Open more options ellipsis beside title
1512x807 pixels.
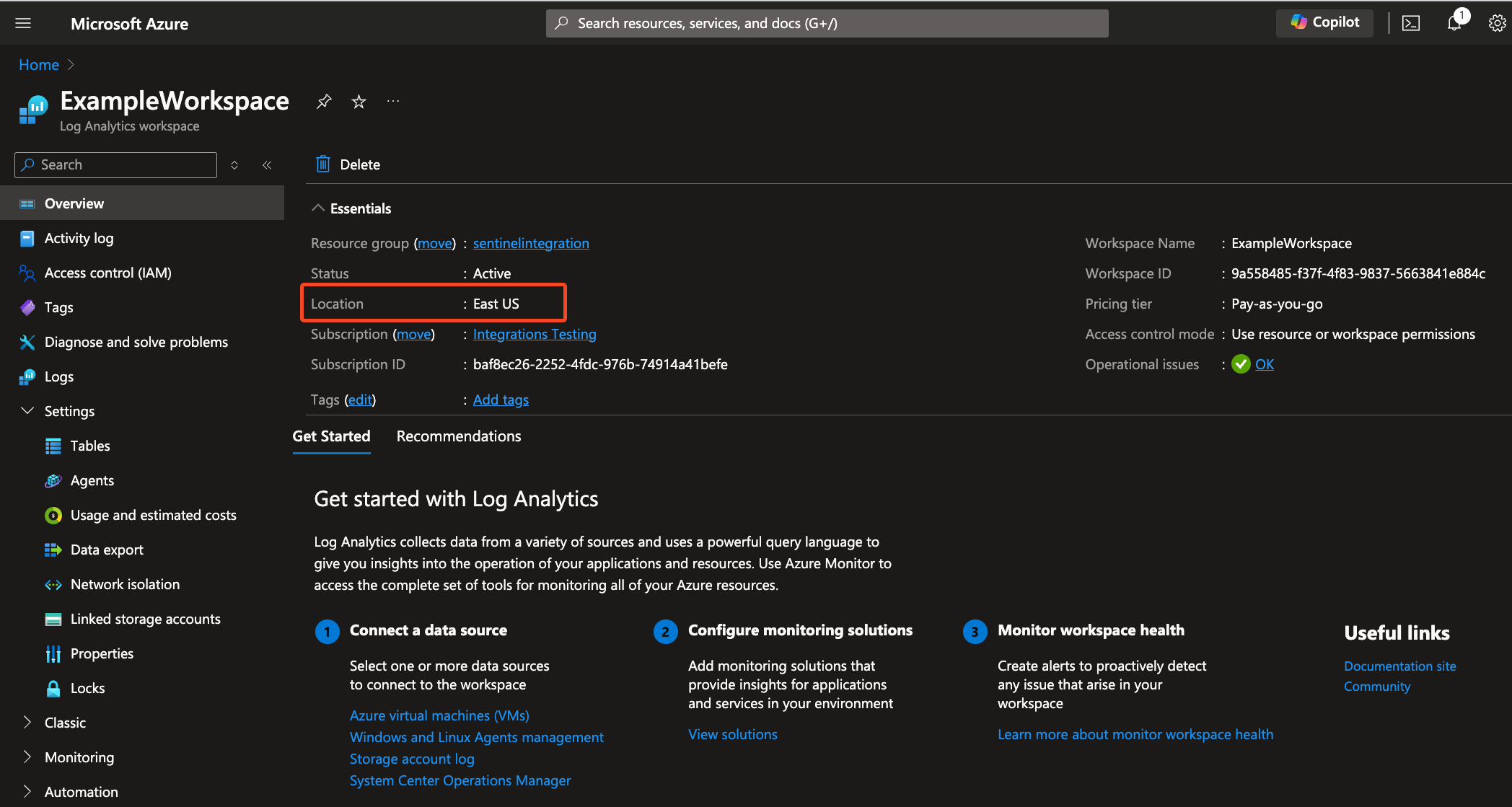393,102
